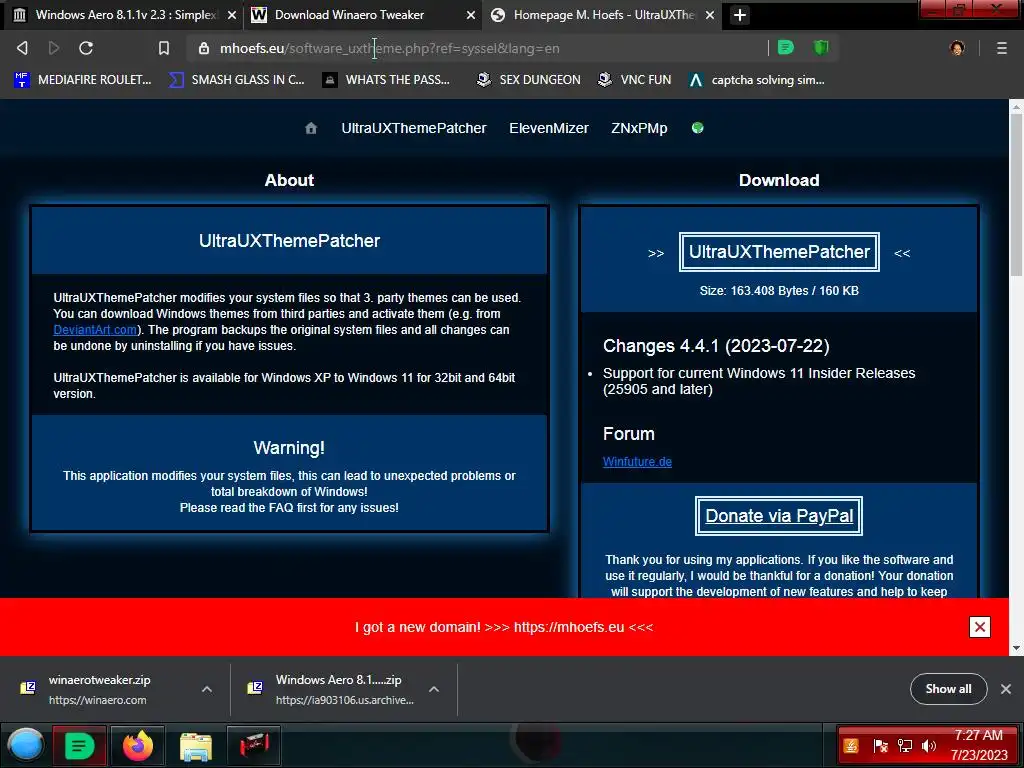
Task: Close the Windows Aero 8.1.1v tab
Action: click(231, 15)
